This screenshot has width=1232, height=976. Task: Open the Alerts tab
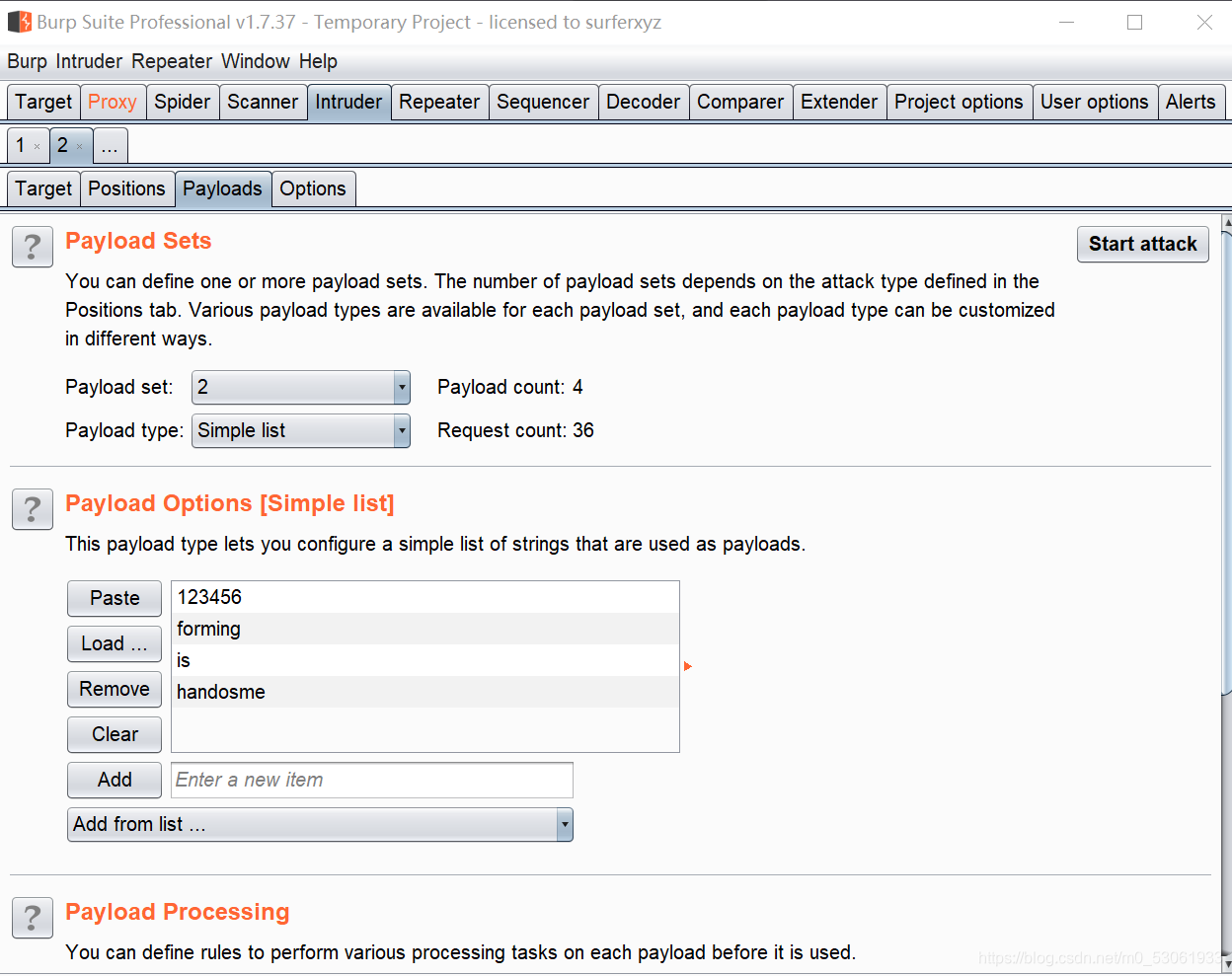pos(1191,102)
